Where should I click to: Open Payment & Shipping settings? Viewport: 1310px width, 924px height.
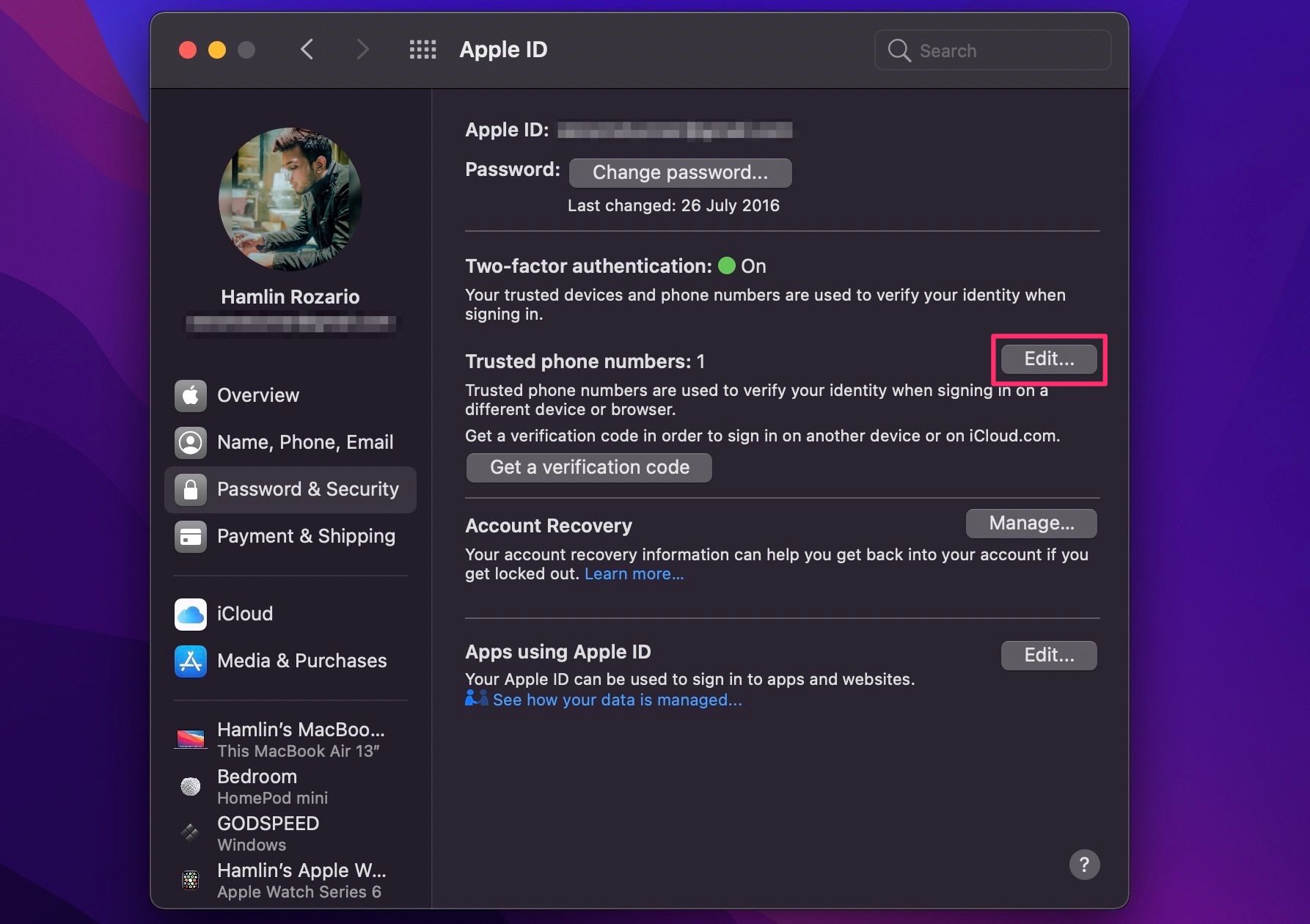coord(306,536)
